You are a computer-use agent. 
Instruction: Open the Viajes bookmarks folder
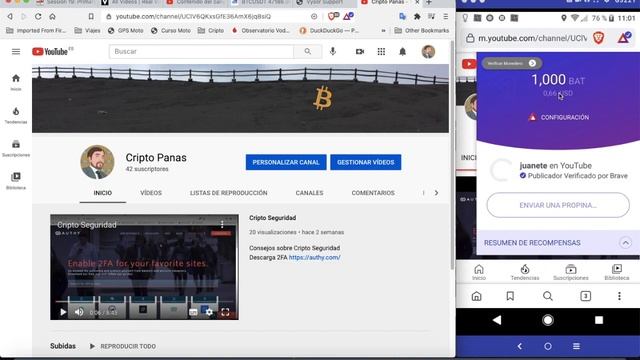tap(87, 31)
